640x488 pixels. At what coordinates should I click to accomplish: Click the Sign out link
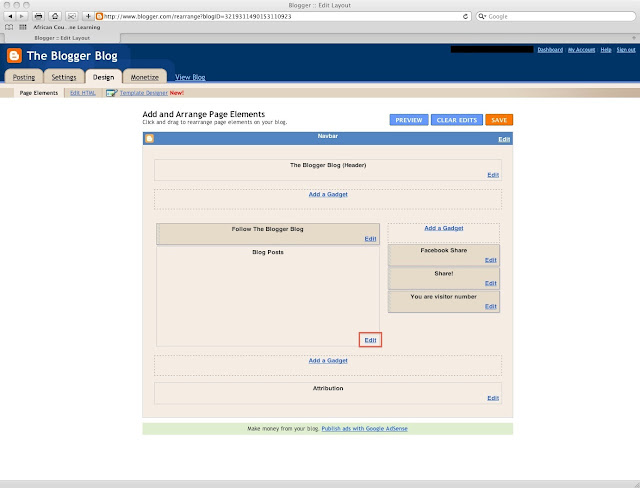tap(626, 50)
